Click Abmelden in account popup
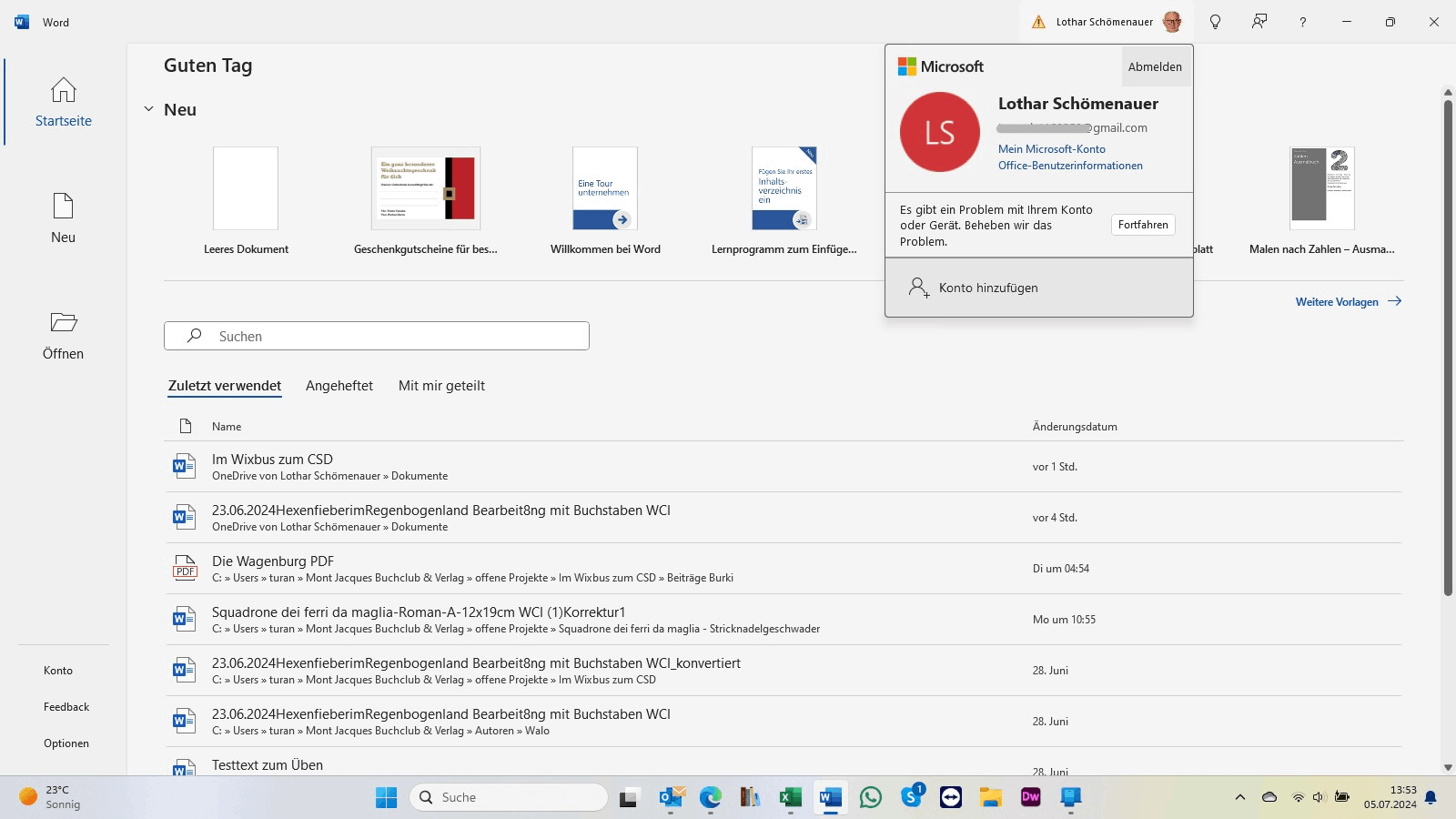The width and height of the screenshot is (1456, 819). 1156,66
